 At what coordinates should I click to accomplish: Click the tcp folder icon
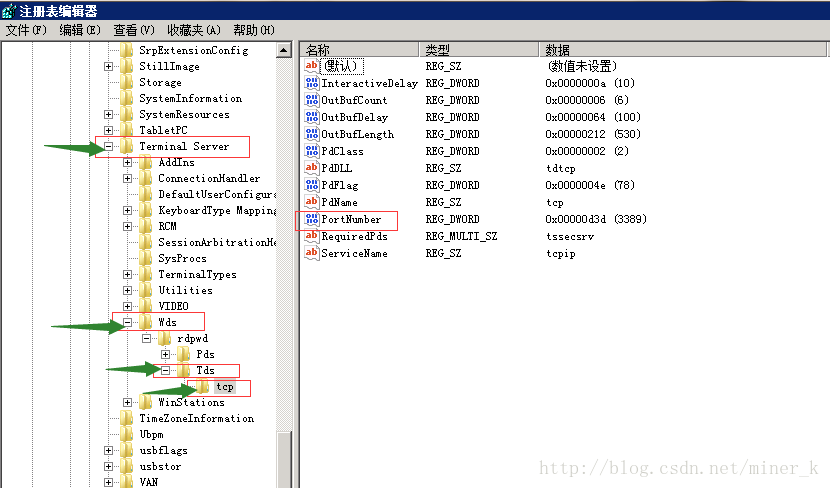click(x=203, y=386)
